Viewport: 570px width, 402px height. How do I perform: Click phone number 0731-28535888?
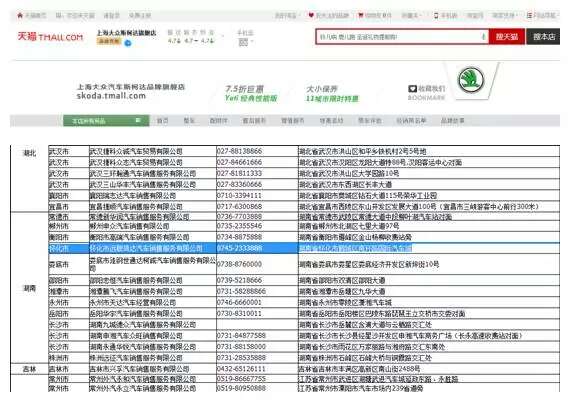click(x=241, y=358)
